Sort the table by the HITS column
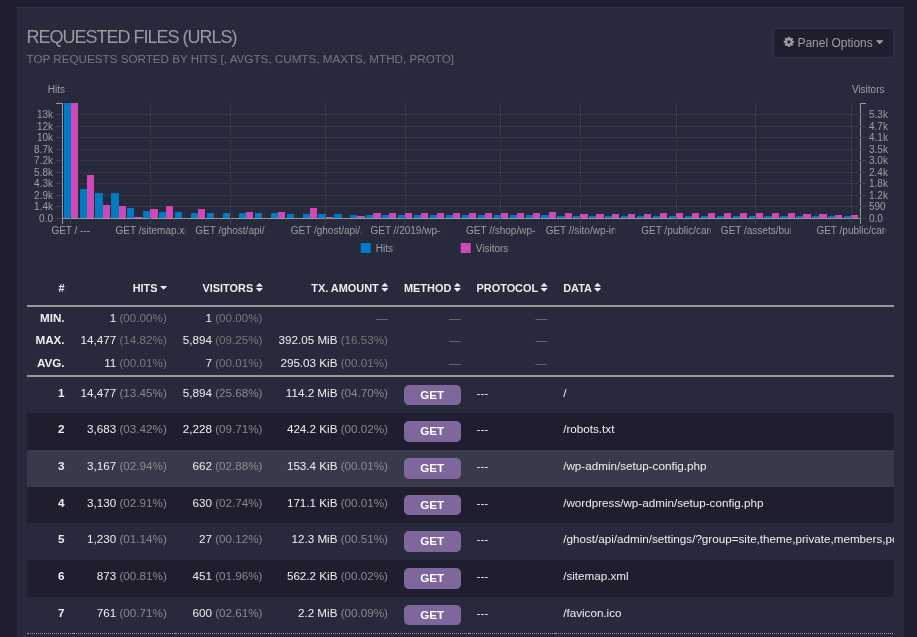917x637 pixels. [145, 288]
